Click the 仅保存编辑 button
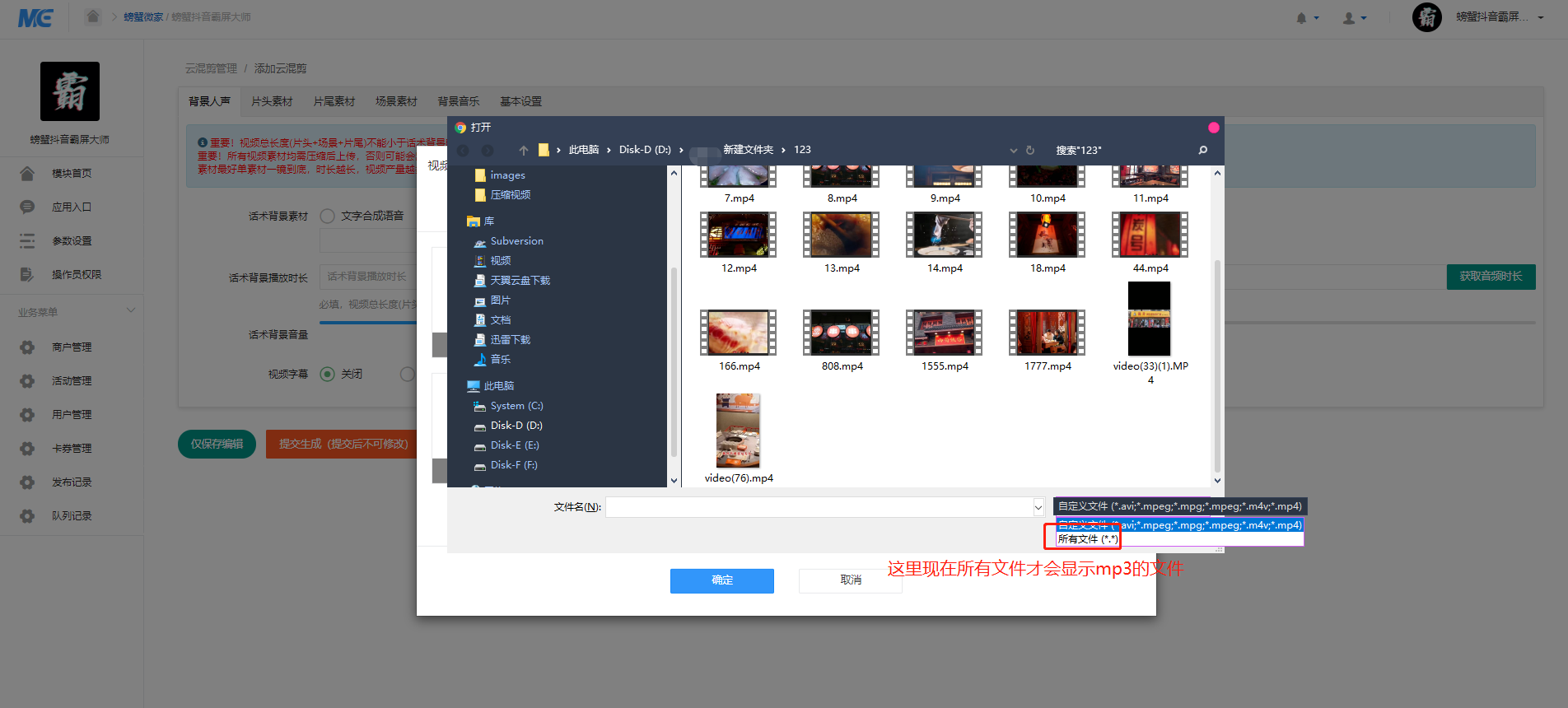This screenshot has height=708, width=1568. 217,444
